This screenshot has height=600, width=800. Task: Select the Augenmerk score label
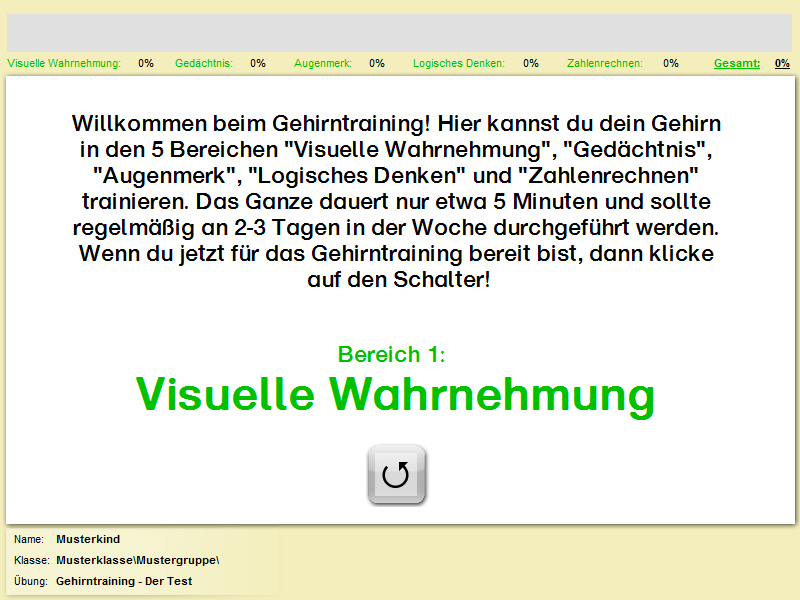tap(322, 63)
